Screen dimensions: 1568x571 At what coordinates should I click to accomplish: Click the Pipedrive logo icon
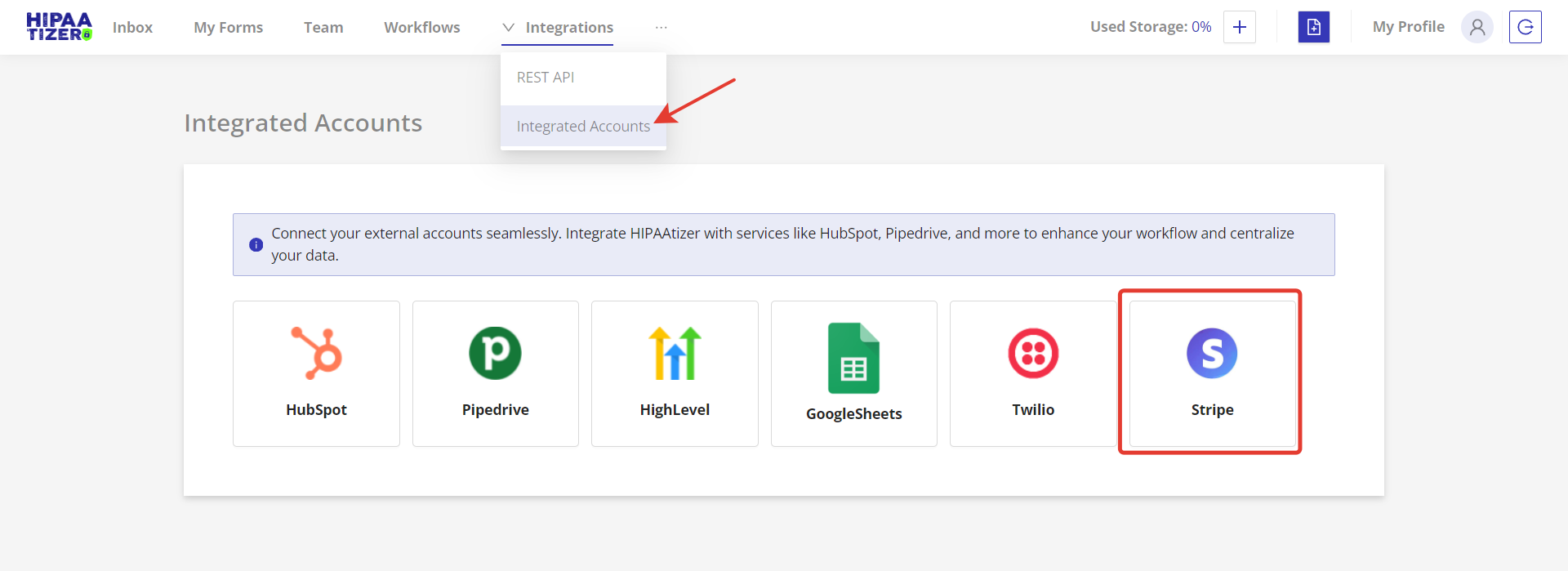495,353
